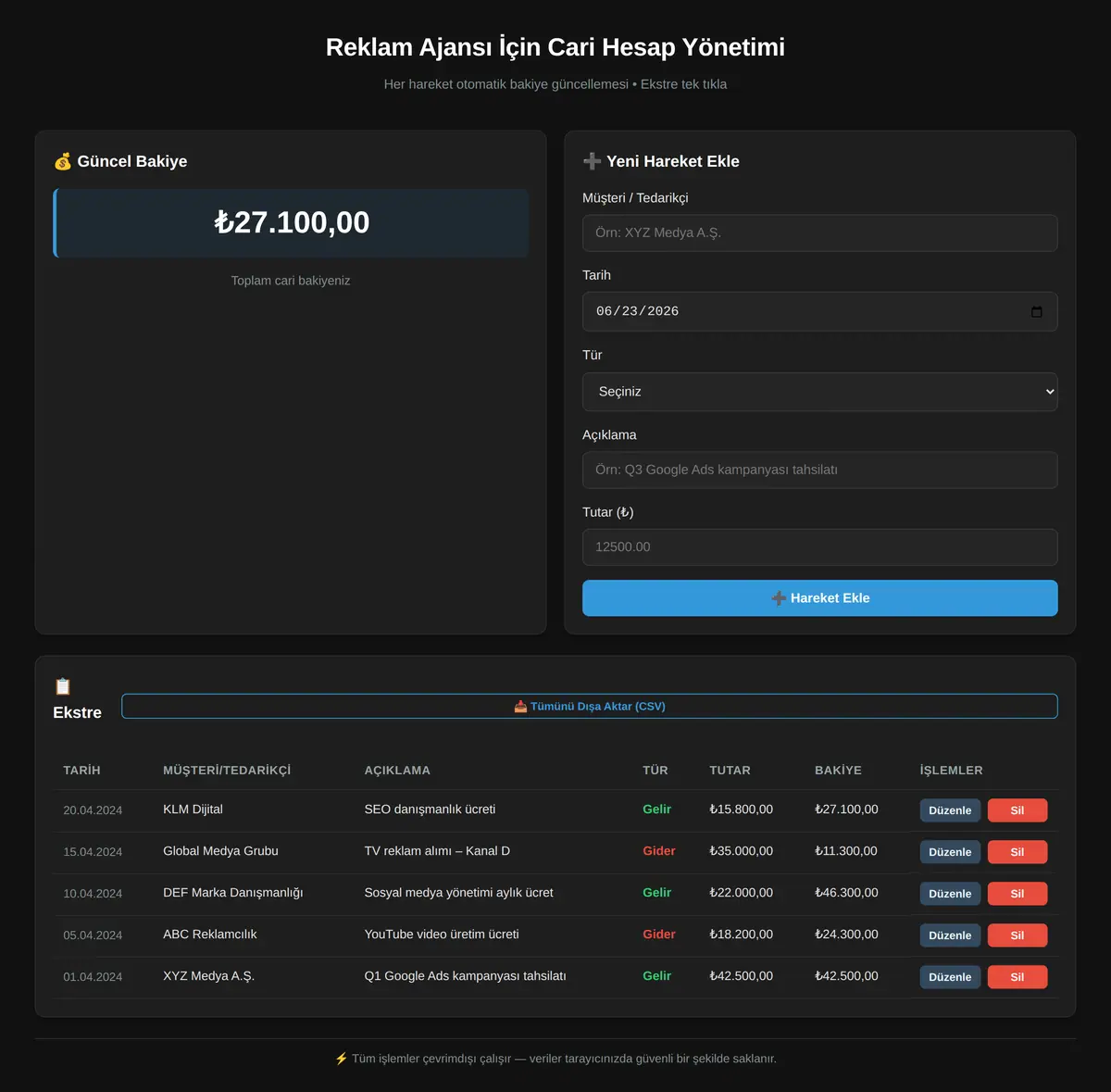Click the balance value ₺27.100,00 at top
This screenshot has width=1111, height=1092.
[292, 222]
